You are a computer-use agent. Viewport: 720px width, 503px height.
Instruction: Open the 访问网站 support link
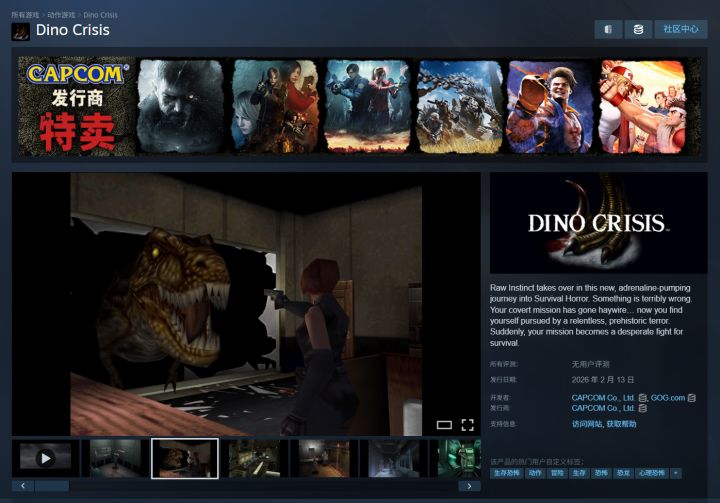[x=587, y=424]
